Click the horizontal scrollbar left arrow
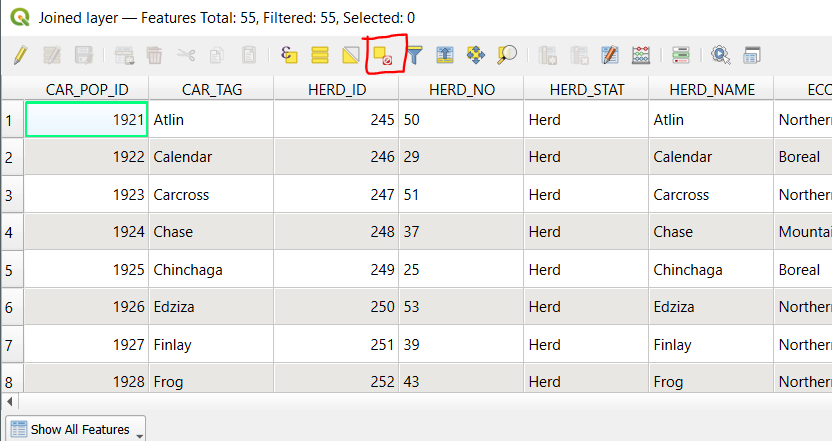Screen dimensions: 832x441 click(8, 399)
